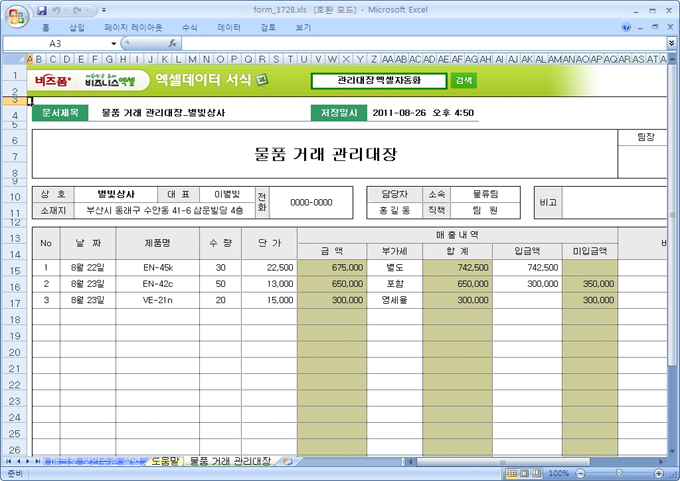Save the workbook with the floppy disk icon

[x=42, y=10]
